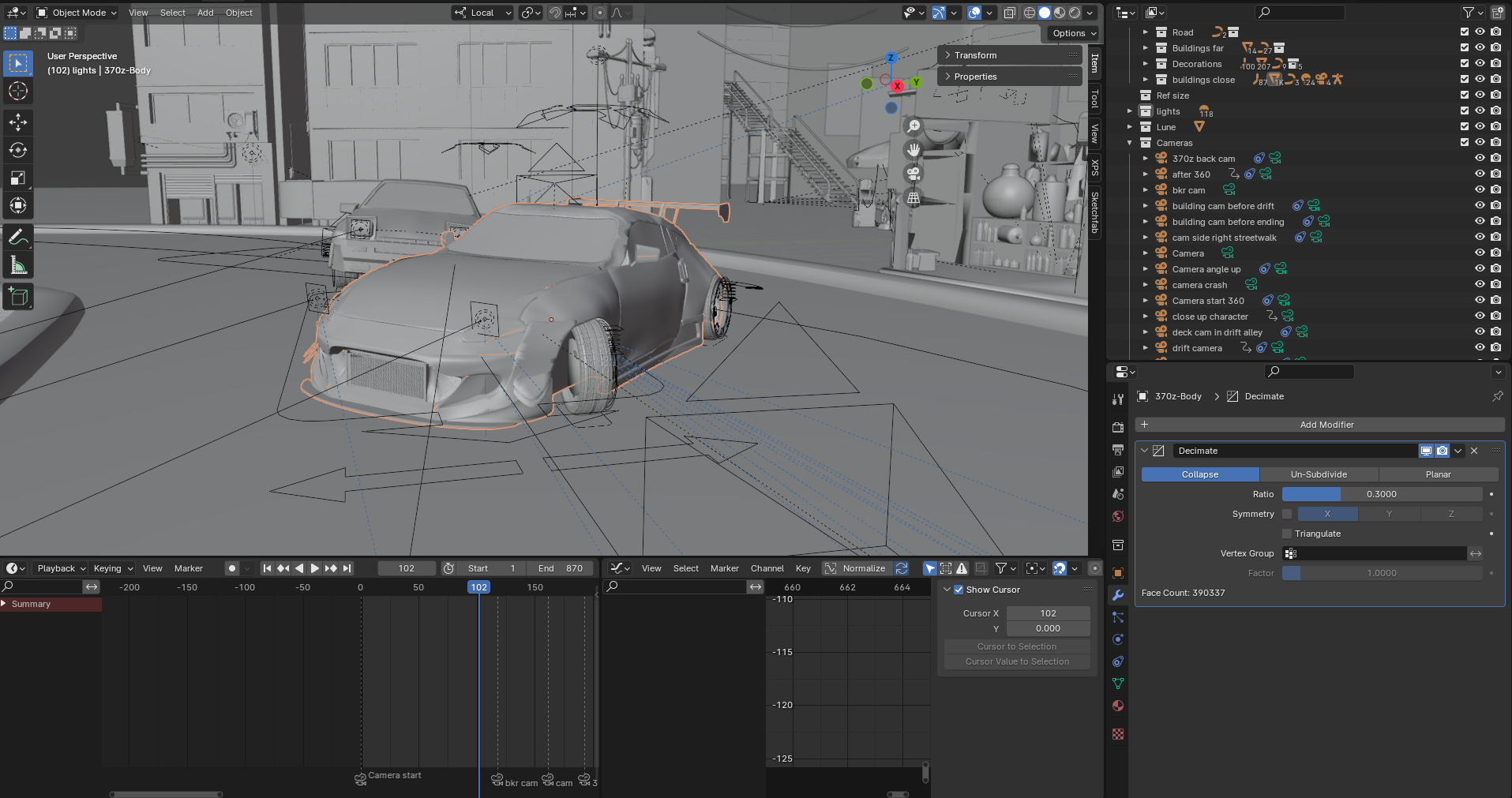Screen dimensions: 1512x798
Task: Activate the Rotate tool
Action: [18, 150]
